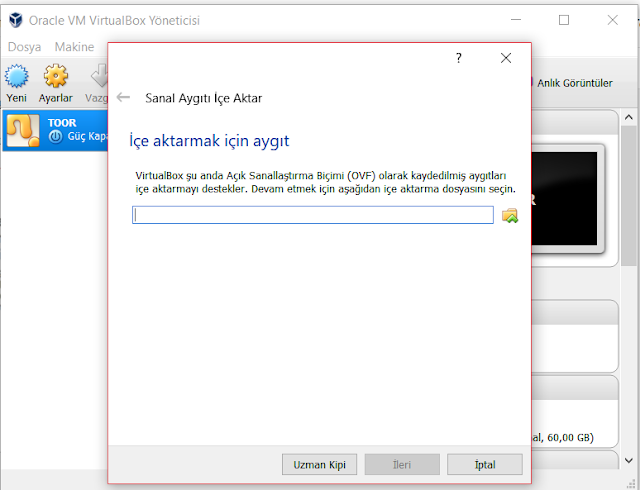Click the VirtualBox logo in title bar
The image size is (640, 490).
pos(16,20)
